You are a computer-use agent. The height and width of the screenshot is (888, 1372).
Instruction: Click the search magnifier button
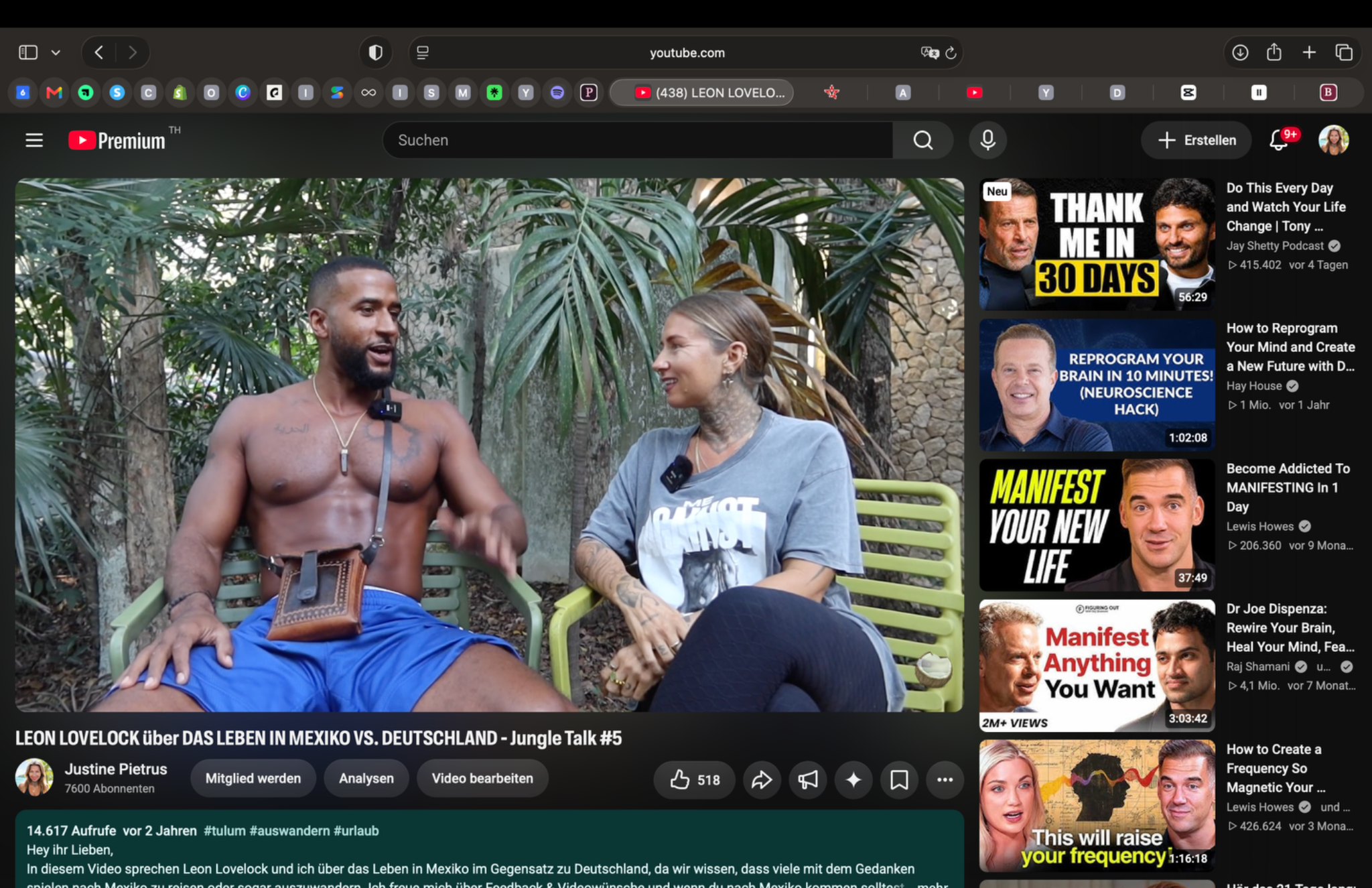coord(922,140)
